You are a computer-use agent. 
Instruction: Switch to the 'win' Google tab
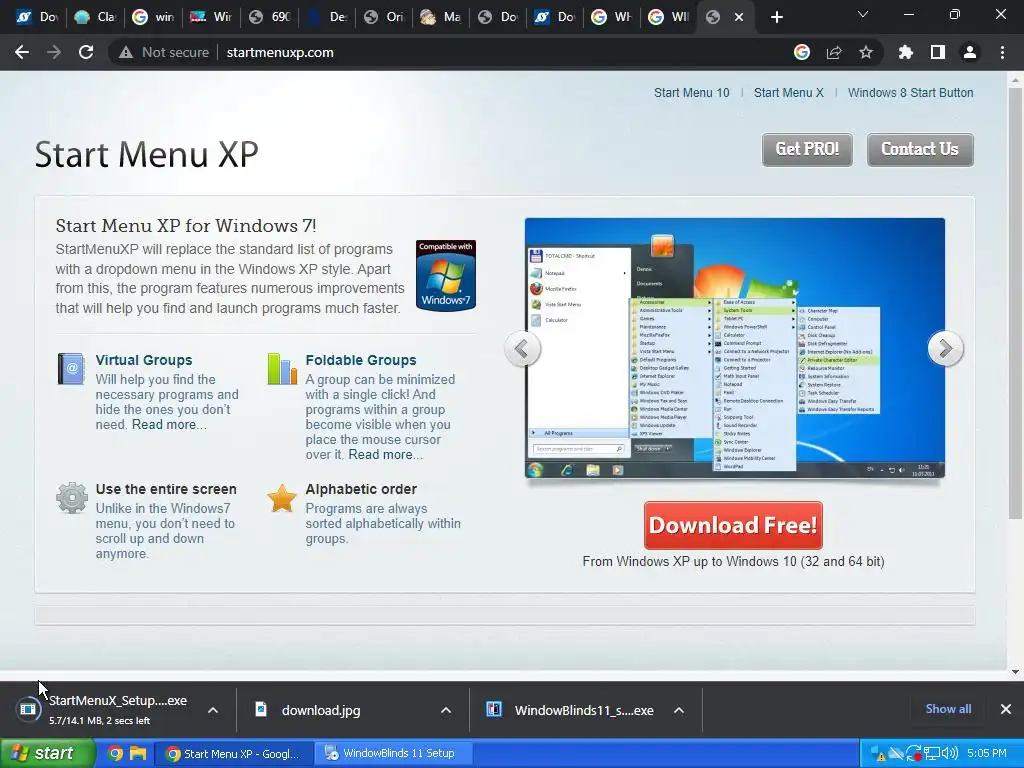point(152,17)
